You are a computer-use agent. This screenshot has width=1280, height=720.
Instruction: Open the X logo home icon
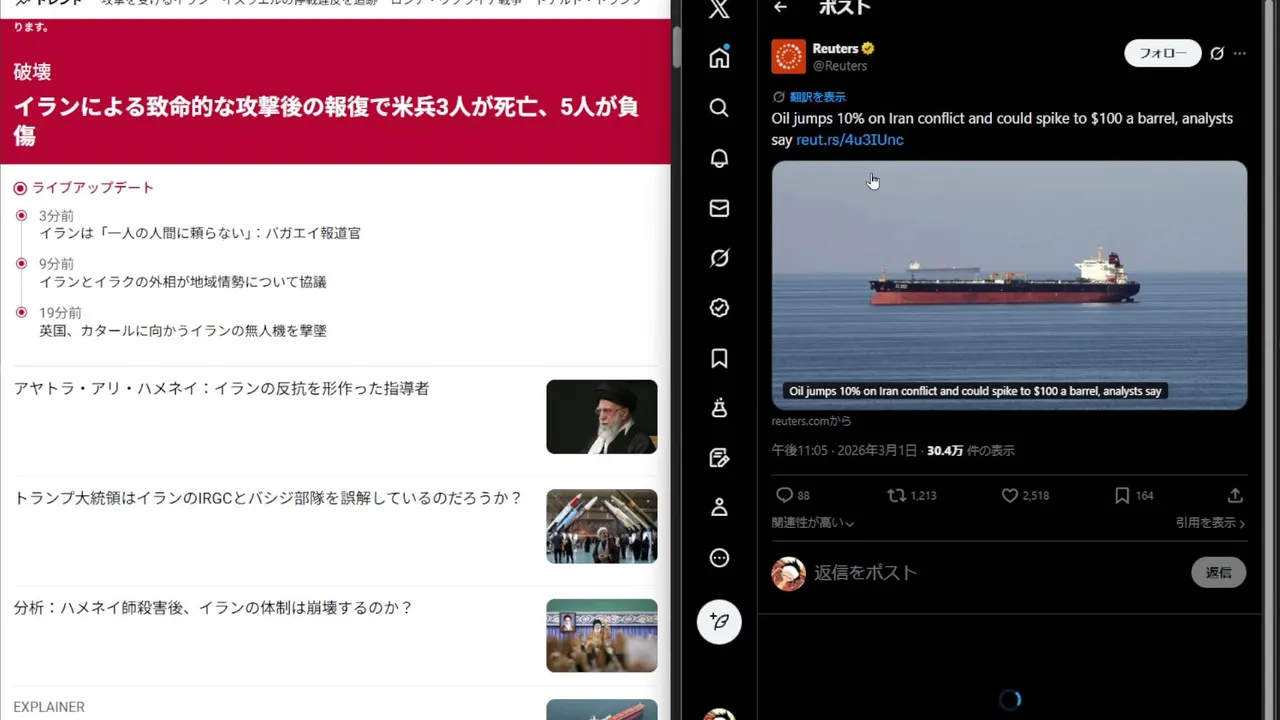pyautogui.click(x=719, y=9)
